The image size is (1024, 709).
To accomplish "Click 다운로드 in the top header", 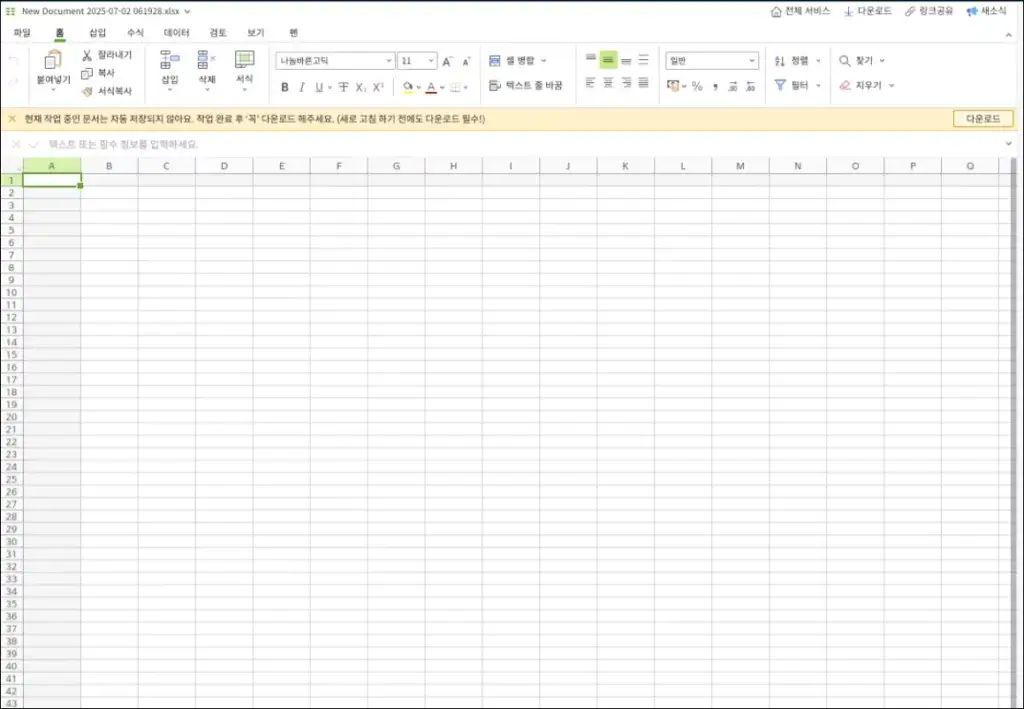I will pos(868,12).
